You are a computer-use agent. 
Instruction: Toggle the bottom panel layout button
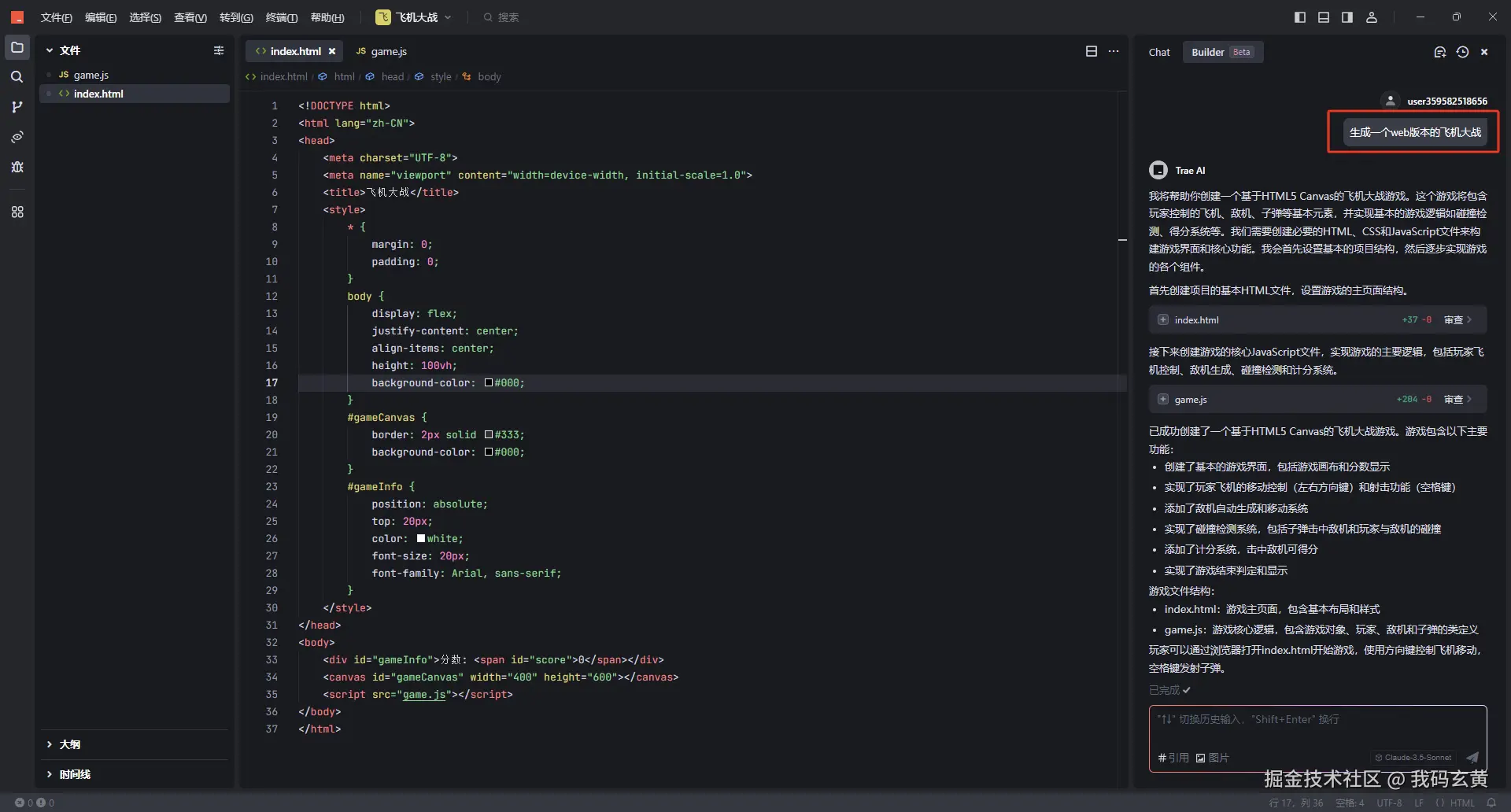coord(1324,17)
